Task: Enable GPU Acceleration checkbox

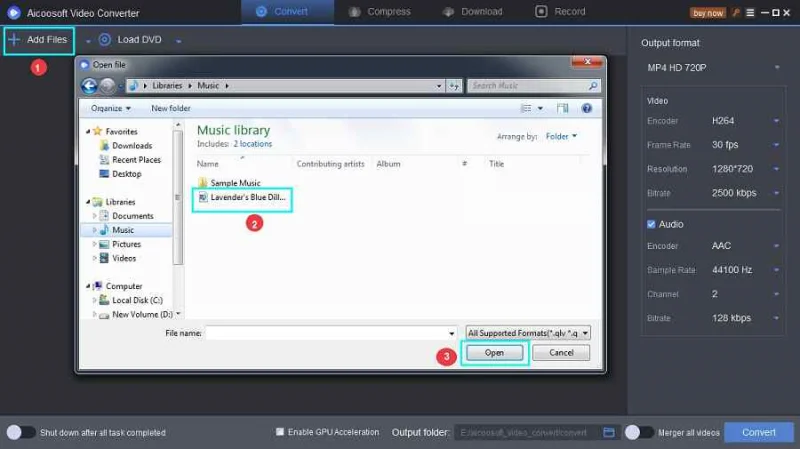Action: tap(281, 432)
